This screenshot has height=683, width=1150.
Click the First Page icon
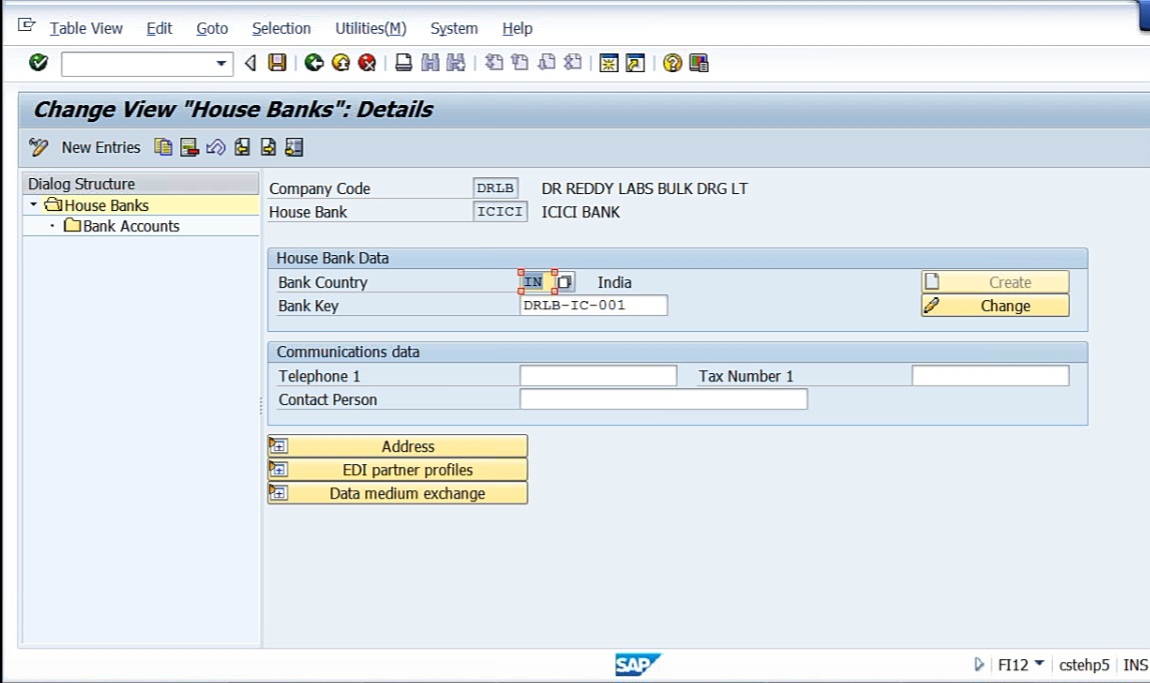tap(494, 63)
